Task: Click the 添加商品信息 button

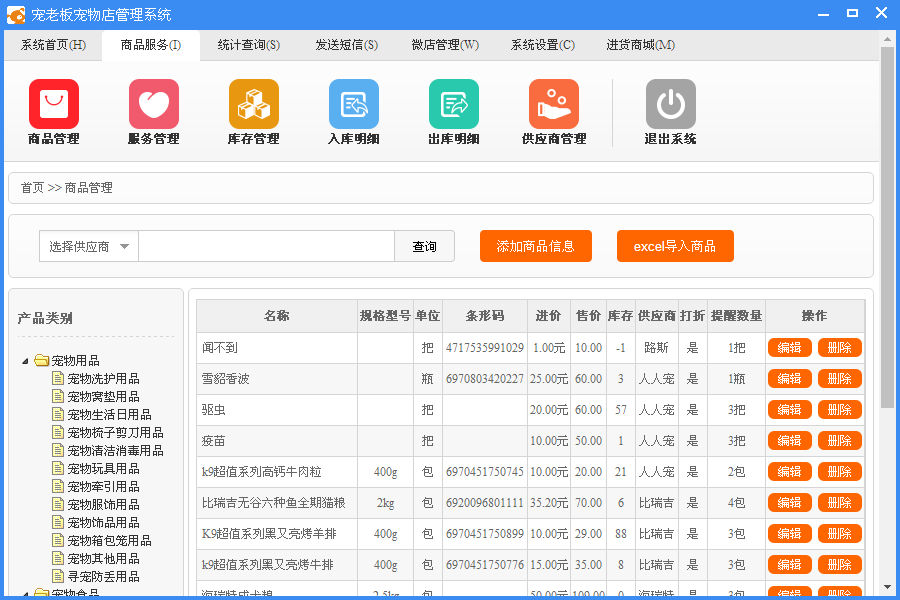Action: [535, 246]
